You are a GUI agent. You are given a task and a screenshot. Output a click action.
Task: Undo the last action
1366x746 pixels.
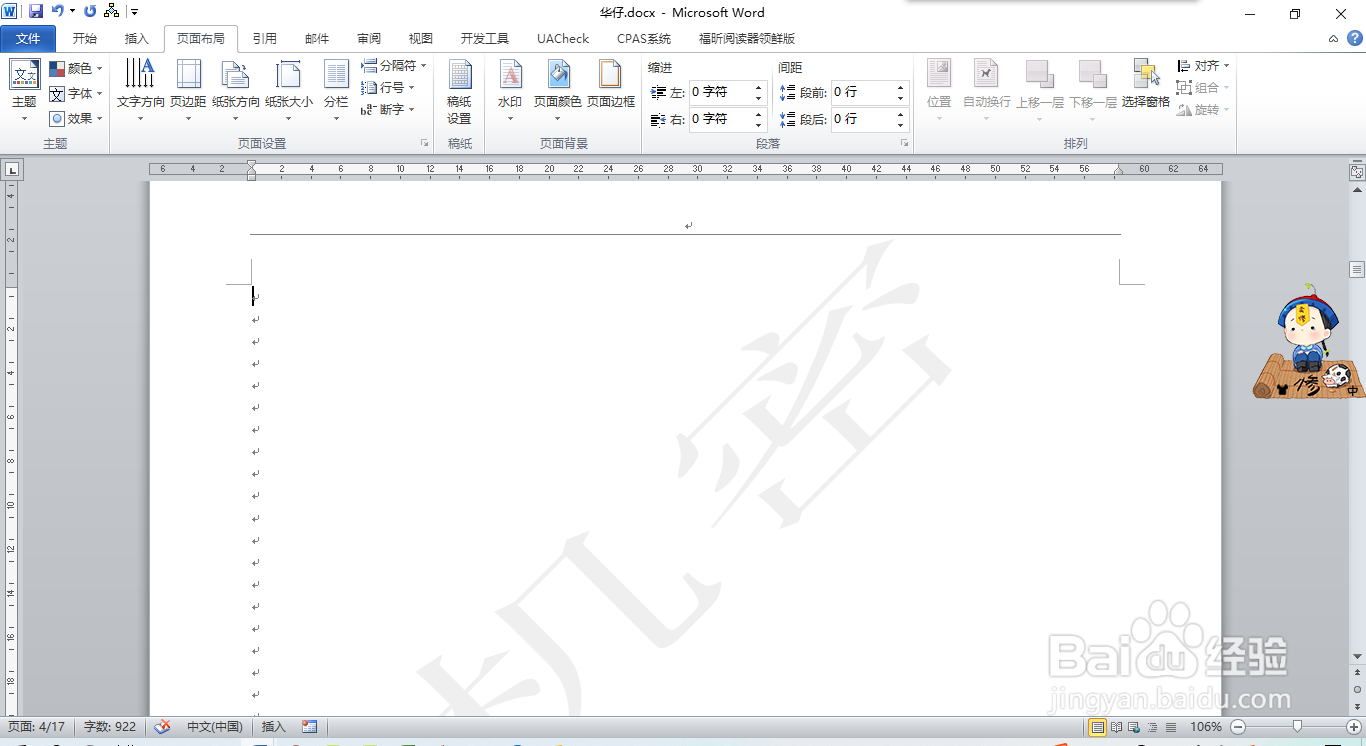pos(58,12)
